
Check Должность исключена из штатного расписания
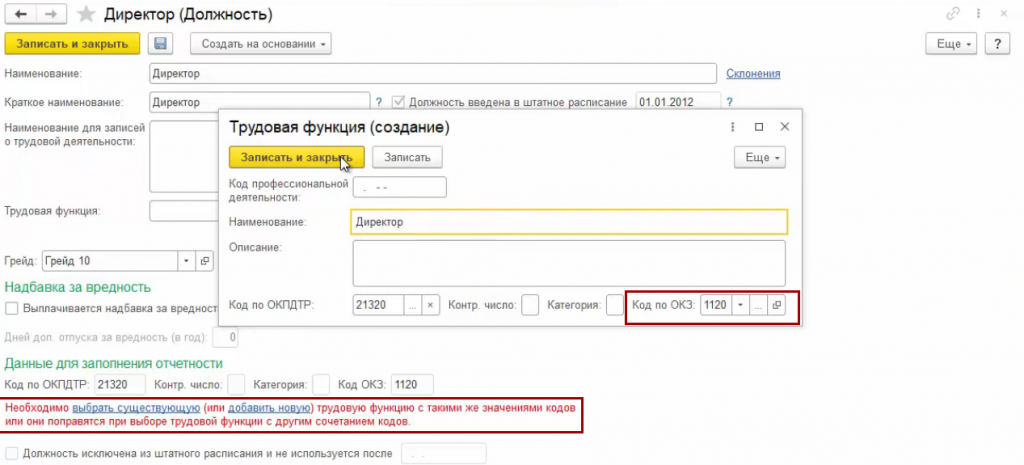click(x=12, y=453)
